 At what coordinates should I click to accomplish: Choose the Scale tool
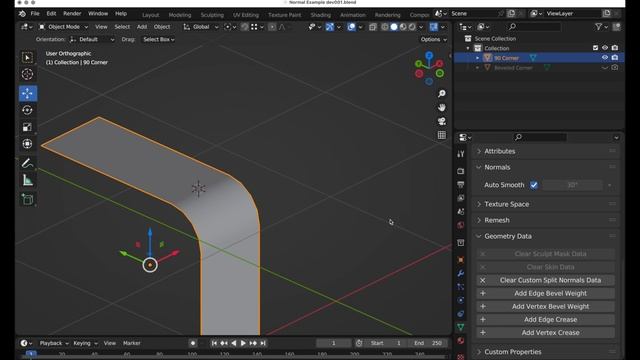27,127
